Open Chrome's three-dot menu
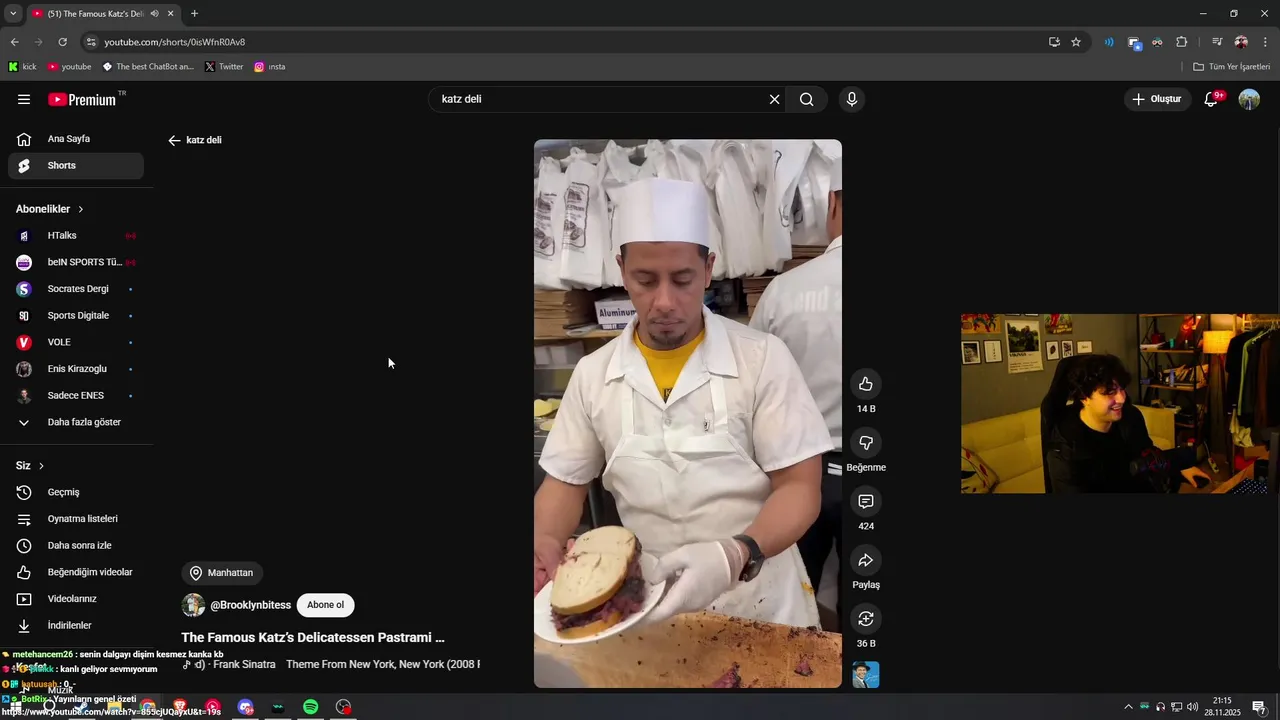The height and width of the screenshot is (720, 1280). pos(1265,42)
